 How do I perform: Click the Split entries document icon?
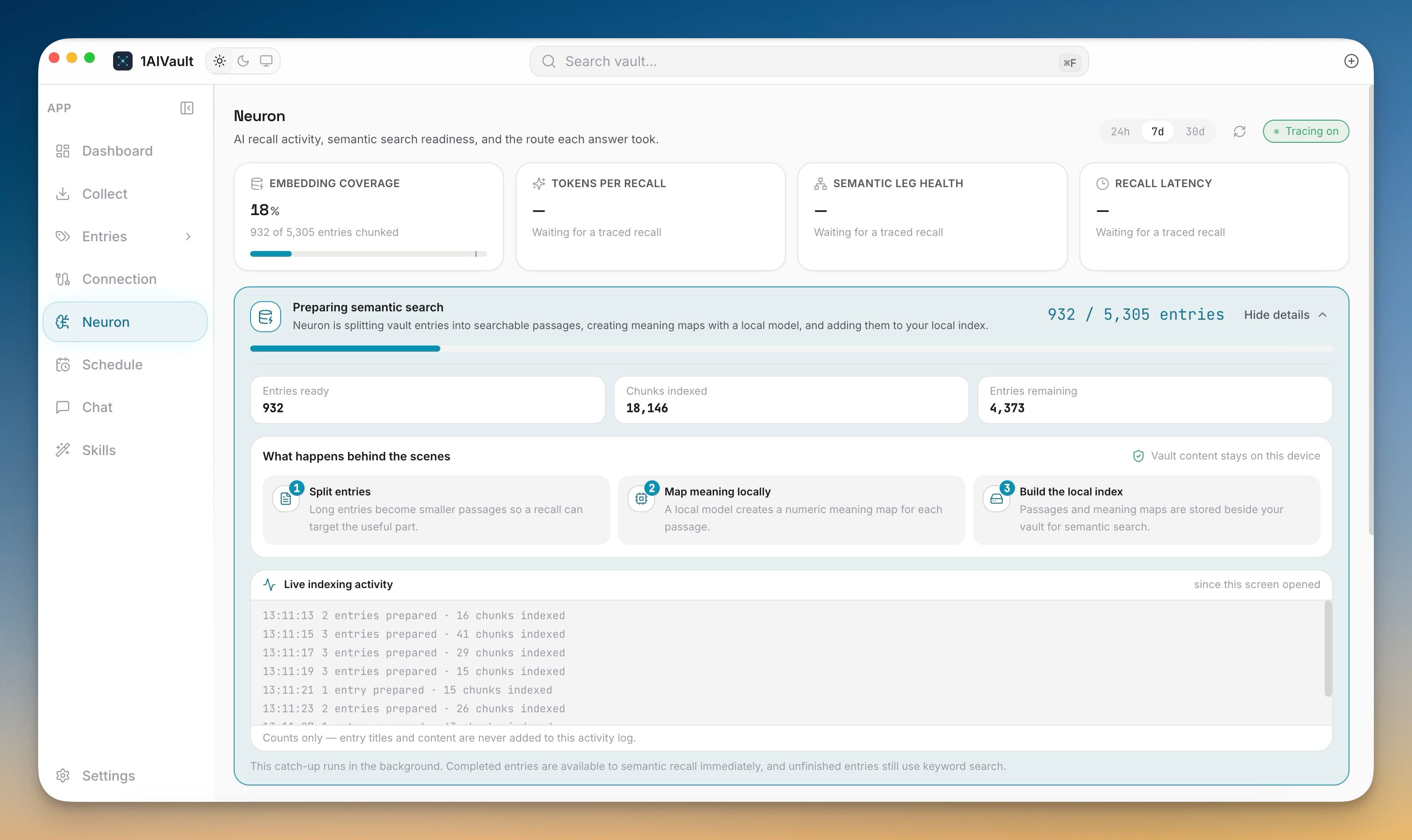pyautogui.click(x=286, y=499)
